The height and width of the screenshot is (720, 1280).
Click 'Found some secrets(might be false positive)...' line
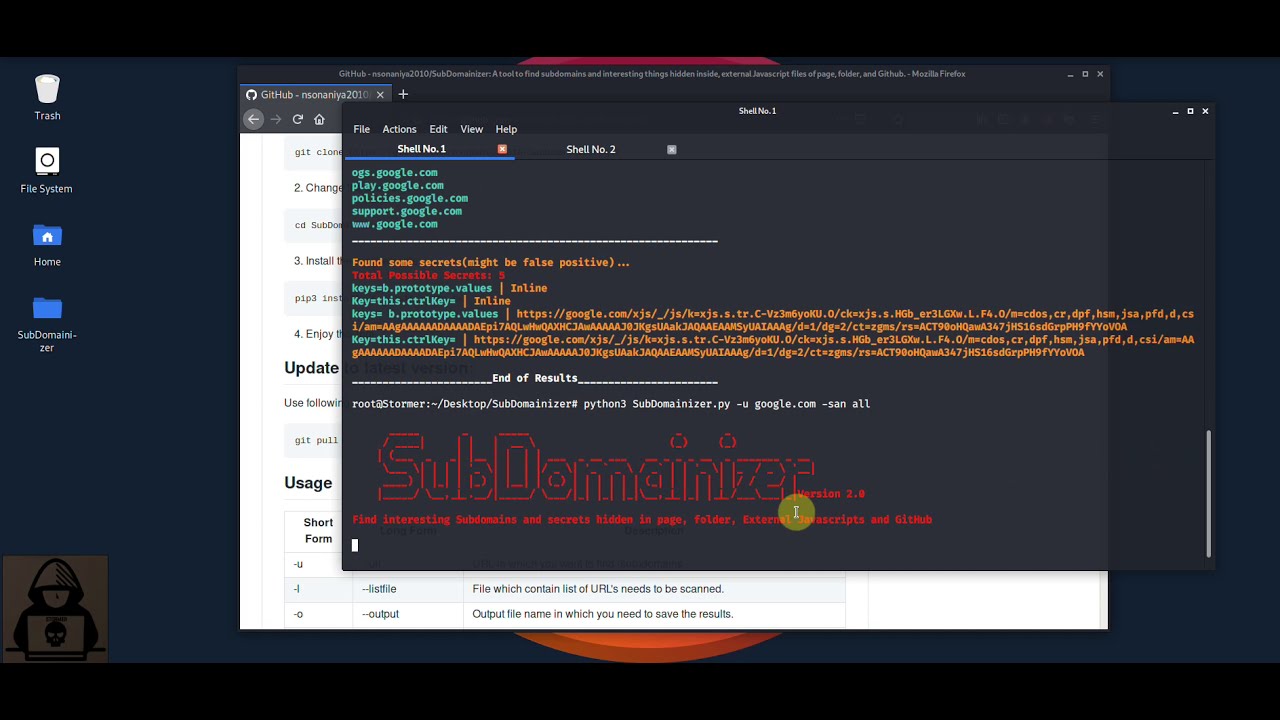491,262
